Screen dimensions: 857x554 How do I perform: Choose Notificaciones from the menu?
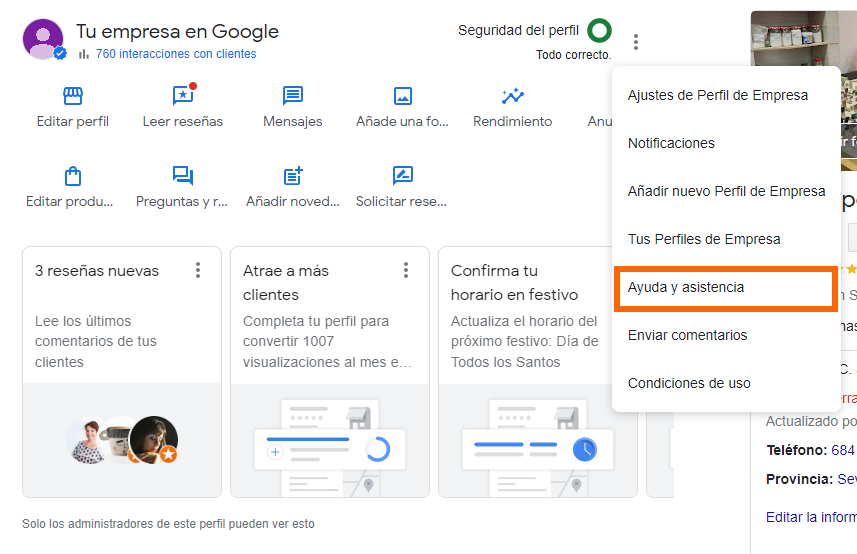pos(671,143)
